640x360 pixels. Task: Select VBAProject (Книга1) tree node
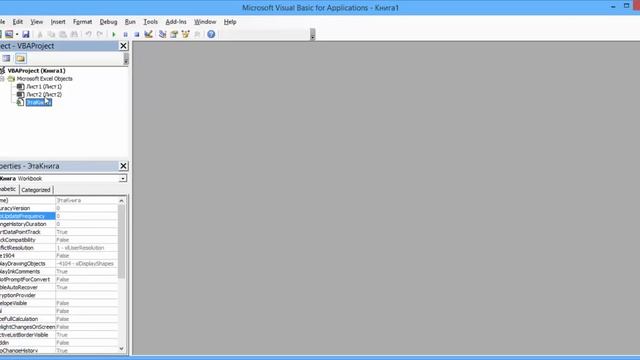36,71
